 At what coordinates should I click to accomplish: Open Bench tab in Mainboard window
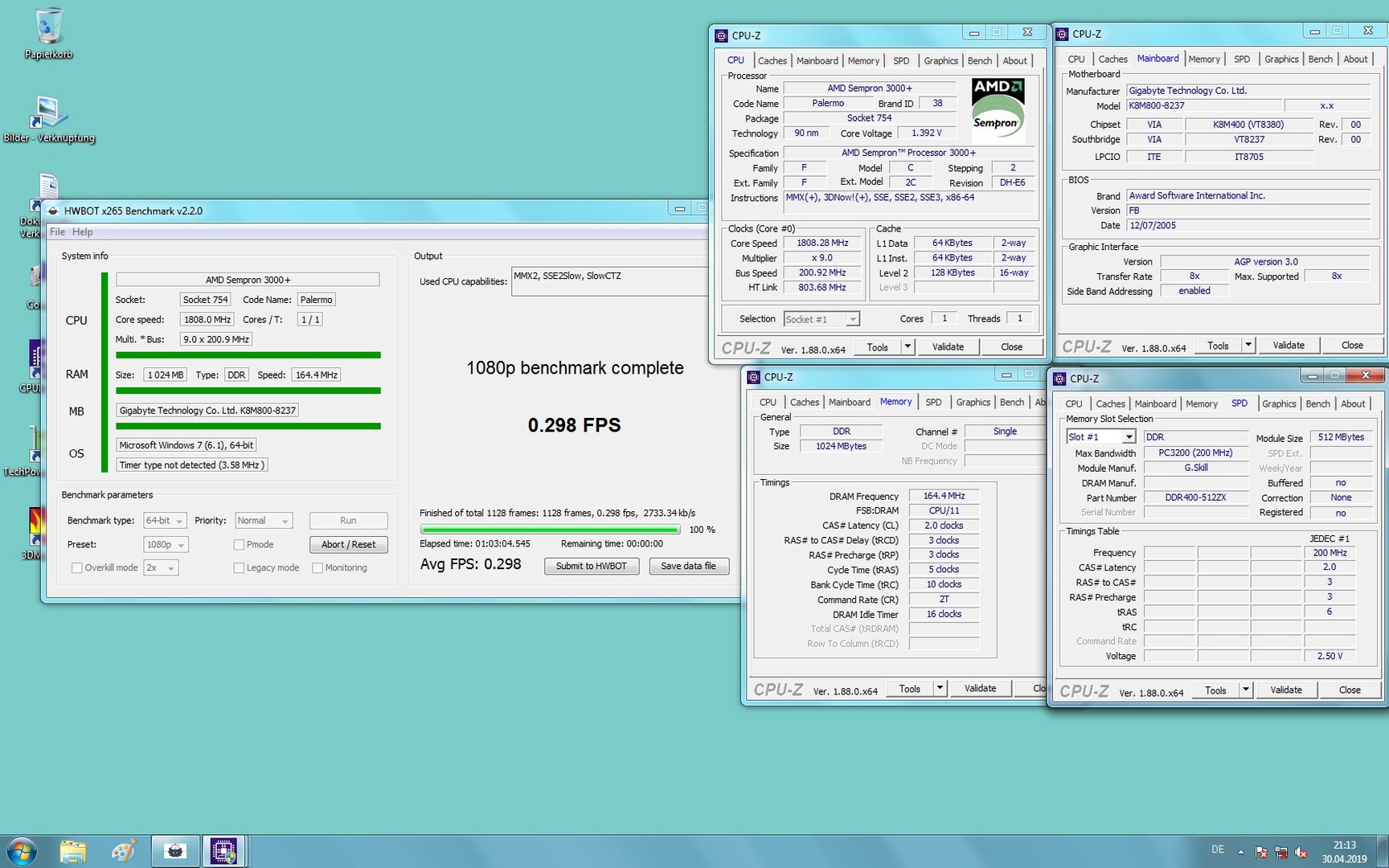tap(1321, 59)
